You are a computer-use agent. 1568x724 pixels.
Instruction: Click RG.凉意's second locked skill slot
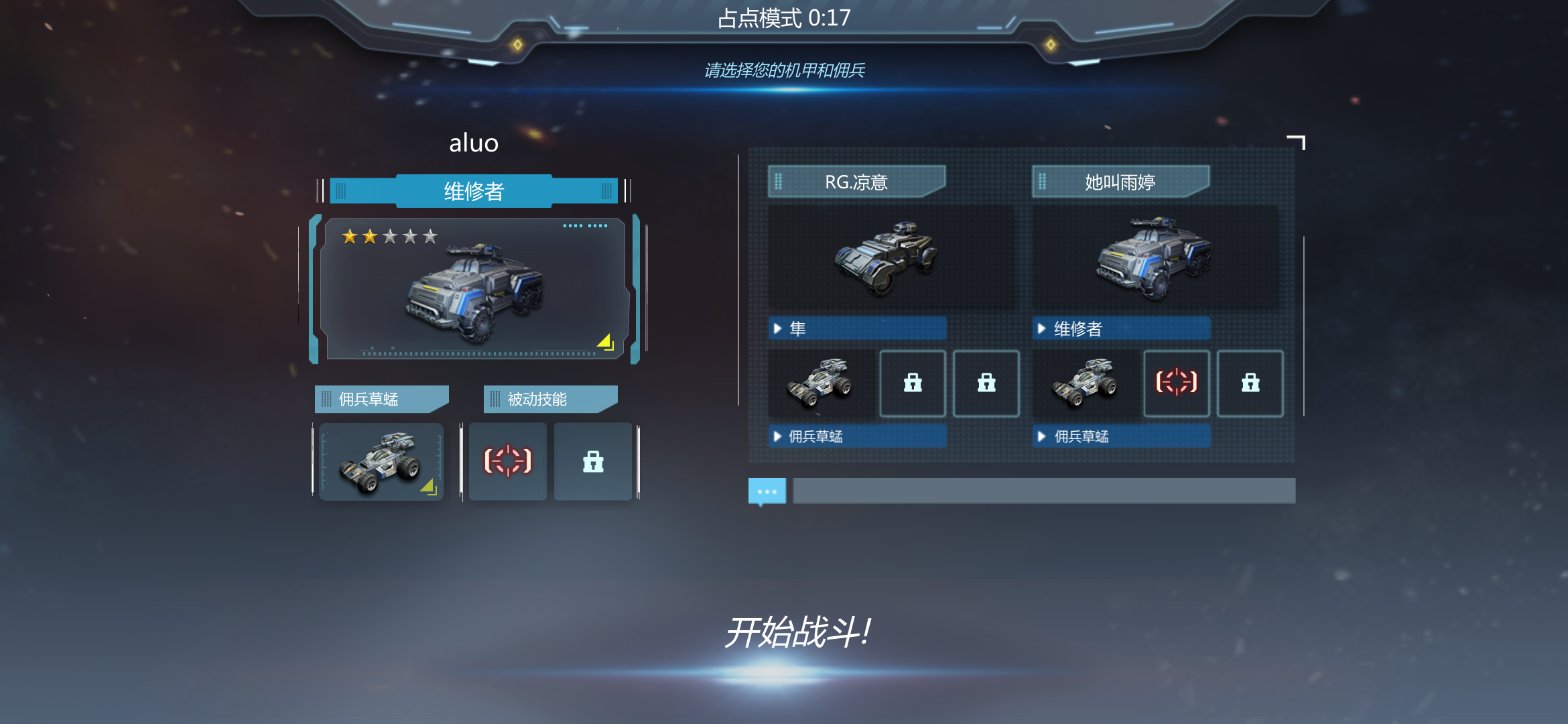coord(986,383)
